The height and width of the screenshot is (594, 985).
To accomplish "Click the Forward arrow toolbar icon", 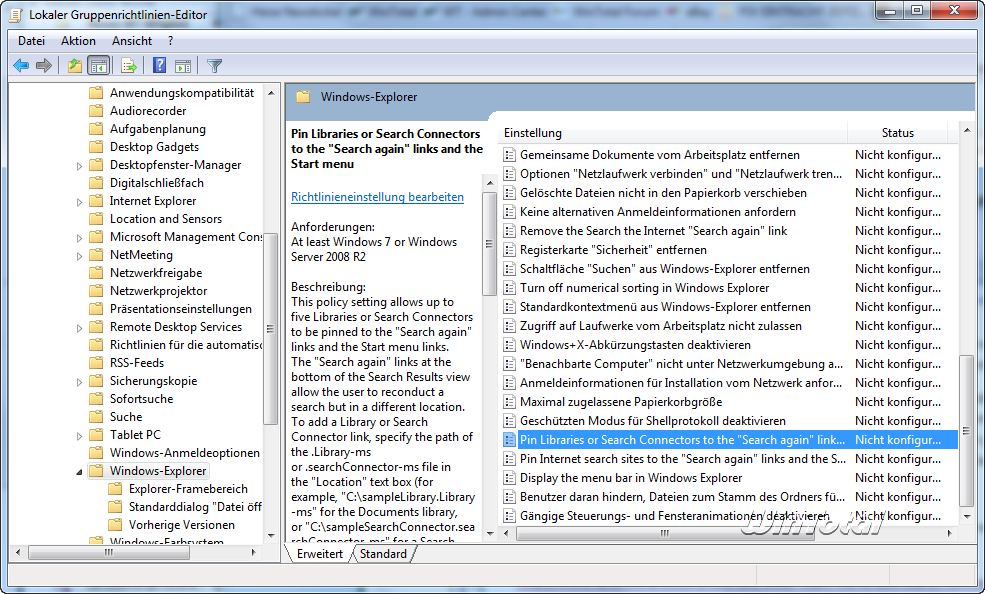I will pyautogui.click(x=43, y=66).
